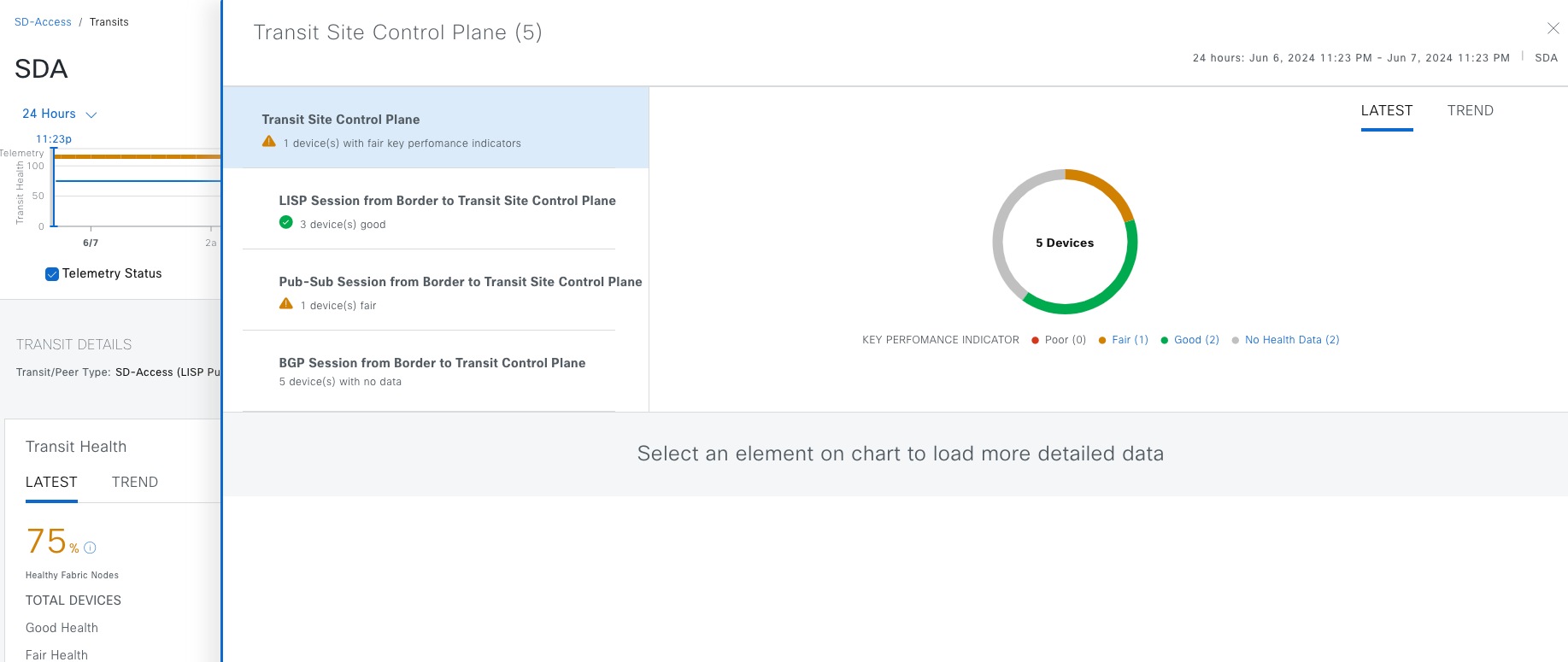The width and height of the screenshot is (1568, 662).
Task: Click the 5 Devices donut chart center
Action: [x=1065, y=243]
